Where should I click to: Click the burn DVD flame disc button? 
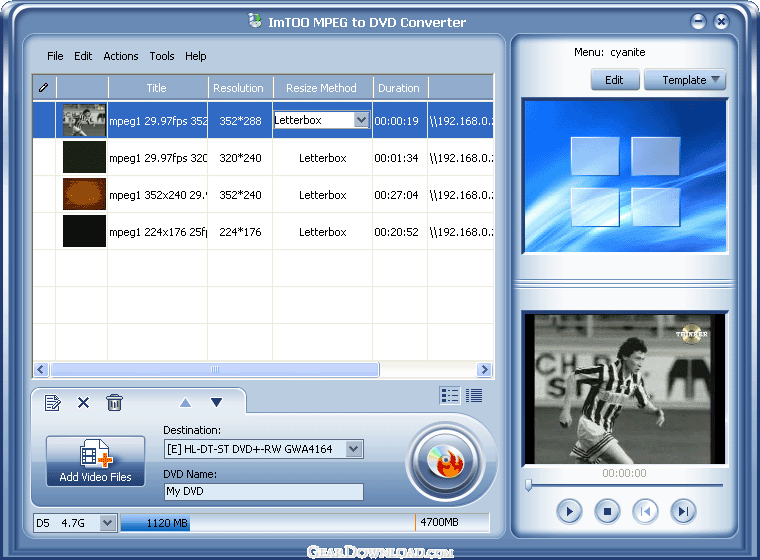coord(445,462)
